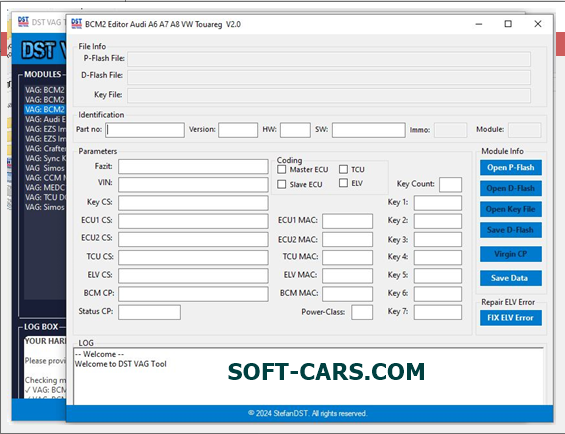Click the Key Count field
Image resolution: width=565 pixels, height=434 pixels.
click(450, 185)
